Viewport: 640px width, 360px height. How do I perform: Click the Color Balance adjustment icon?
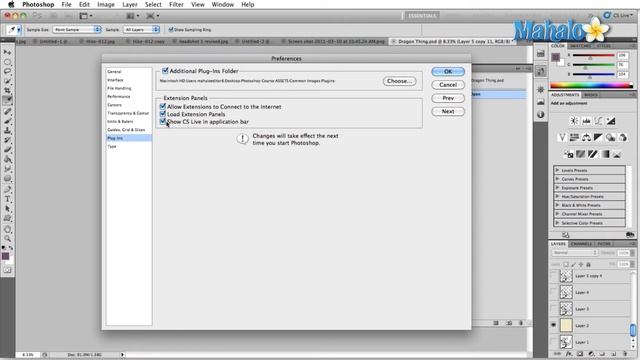click(x=586, y=138)
